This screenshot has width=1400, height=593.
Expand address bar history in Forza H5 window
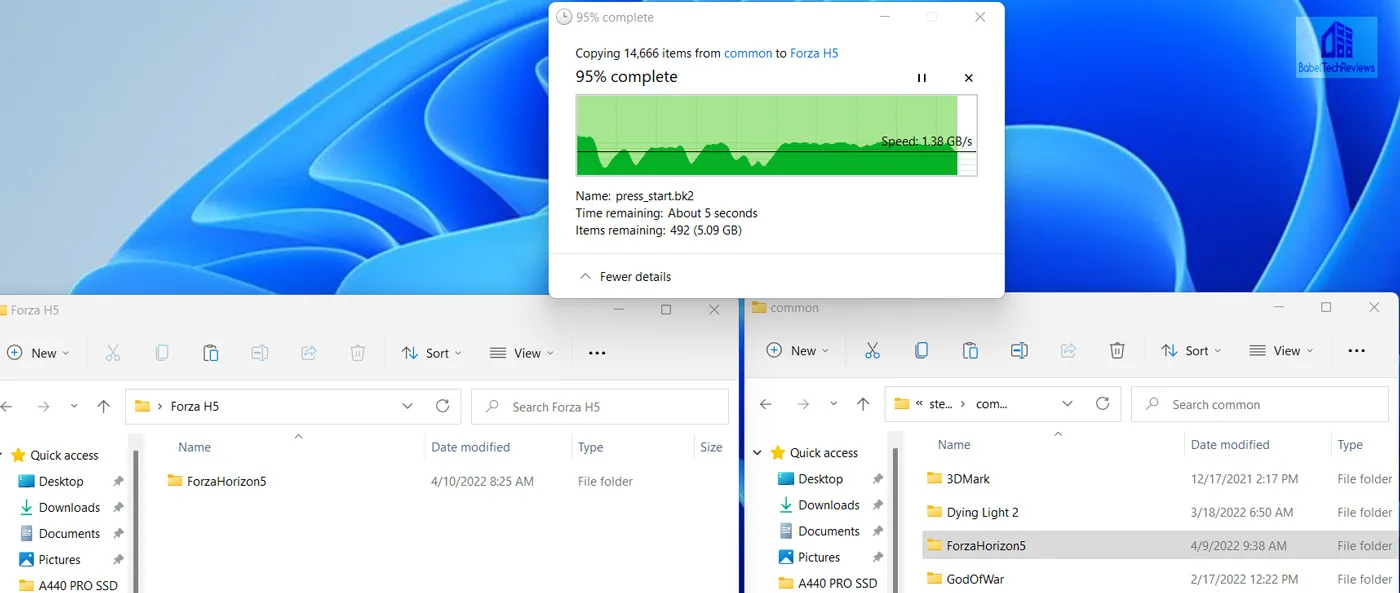407,407
